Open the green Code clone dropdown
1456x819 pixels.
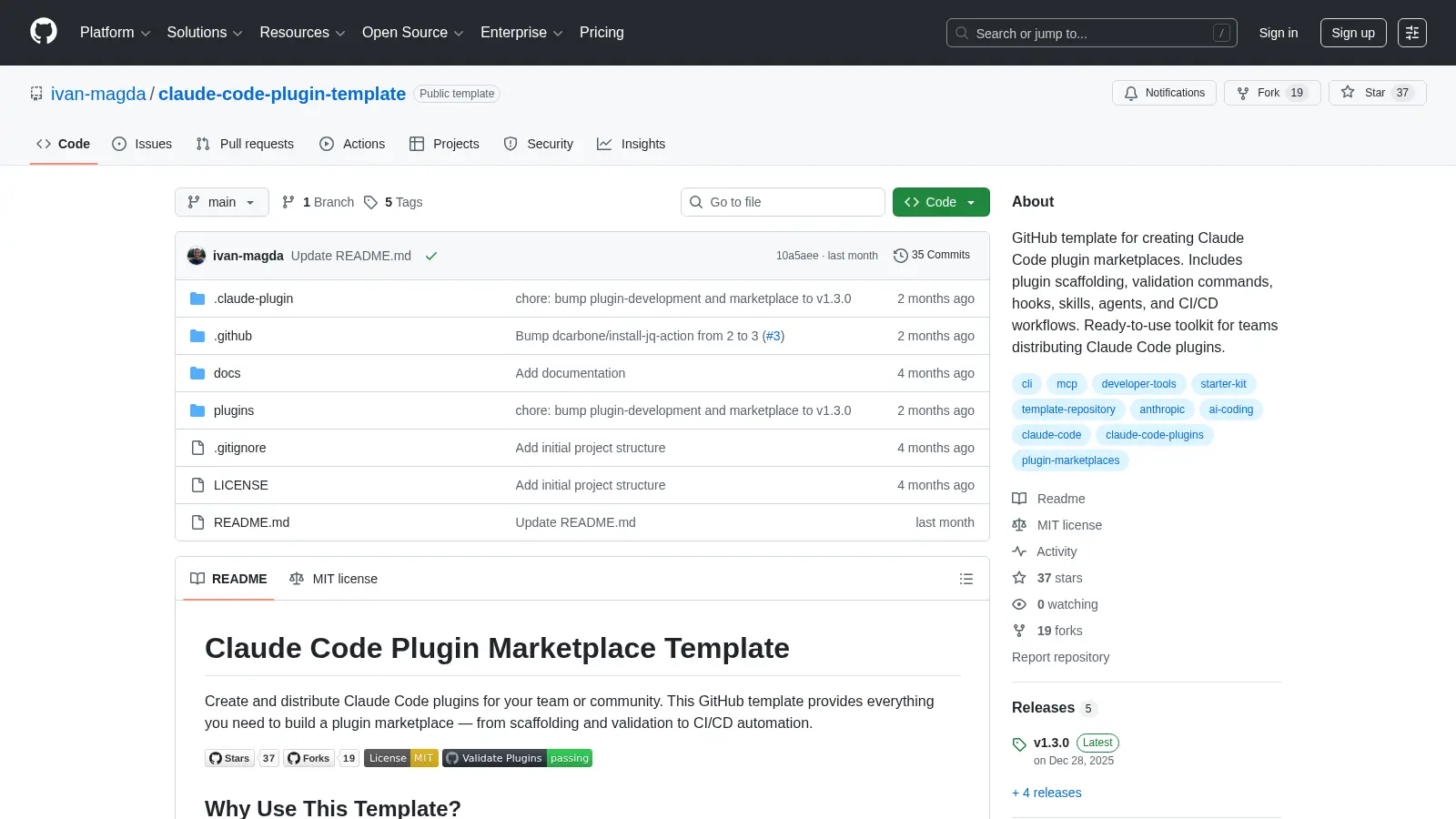pos(941,202)
